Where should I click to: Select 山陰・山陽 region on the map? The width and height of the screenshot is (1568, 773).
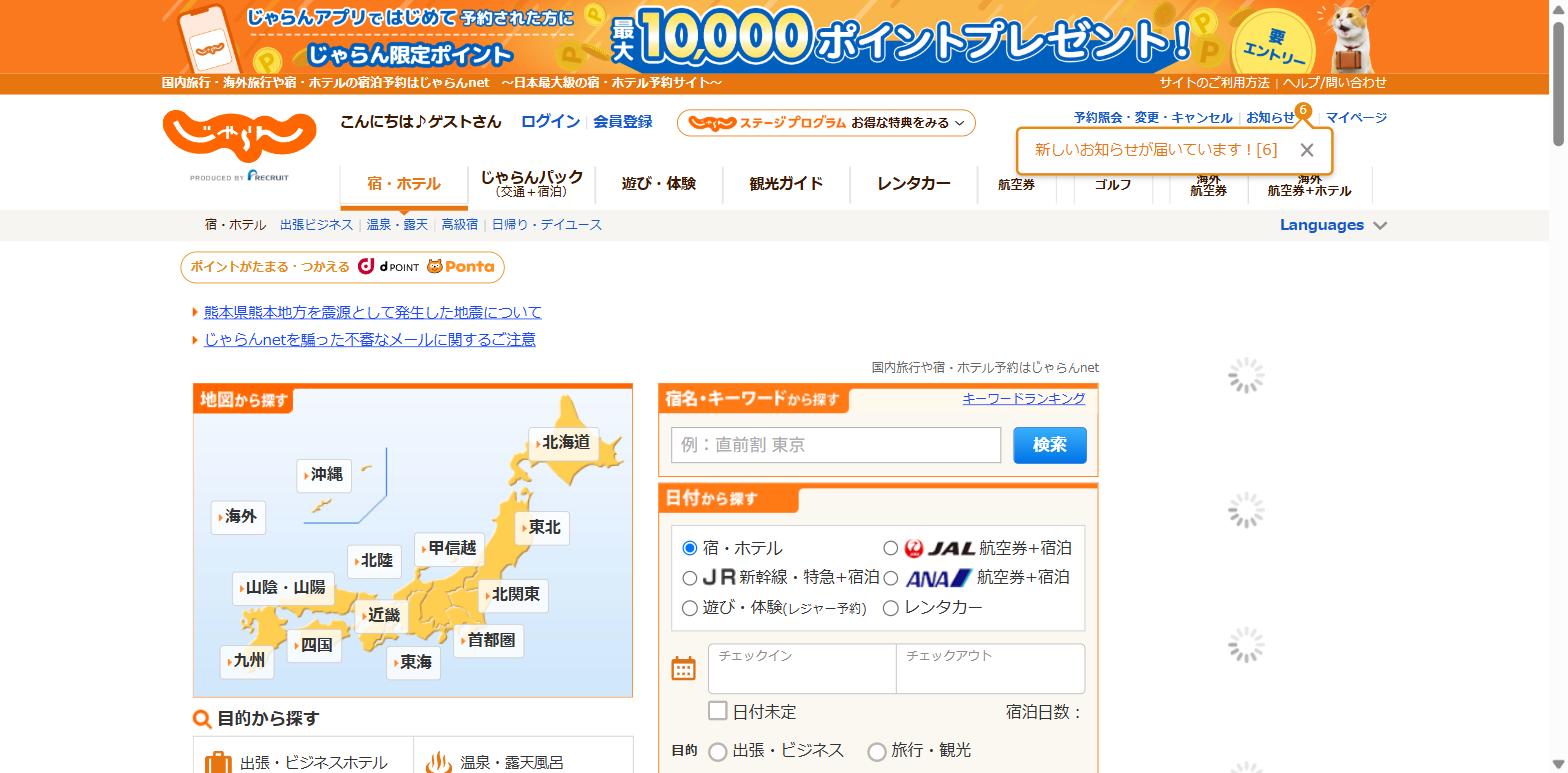tap(284, 587)
